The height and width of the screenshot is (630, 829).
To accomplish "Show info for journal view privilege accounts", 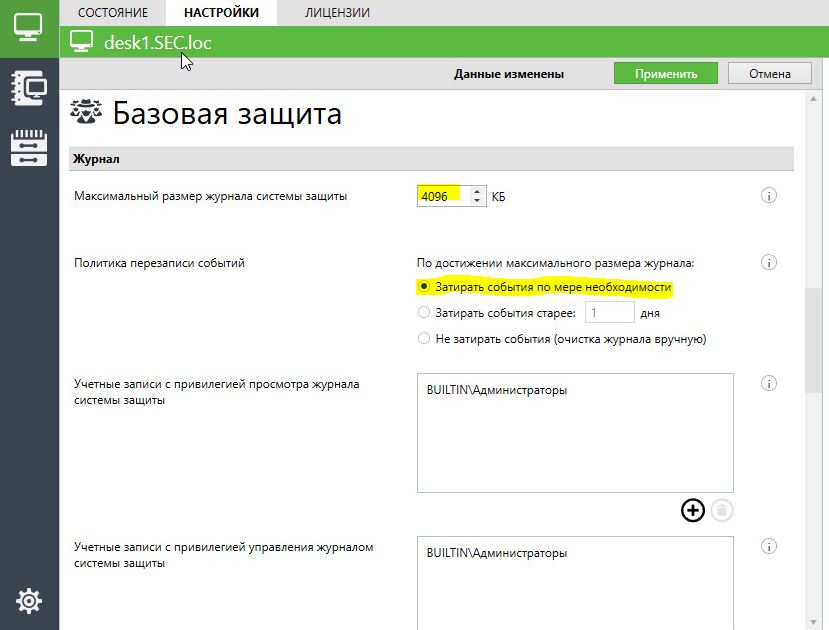I will pyautogui.click(x=769, y=383).
